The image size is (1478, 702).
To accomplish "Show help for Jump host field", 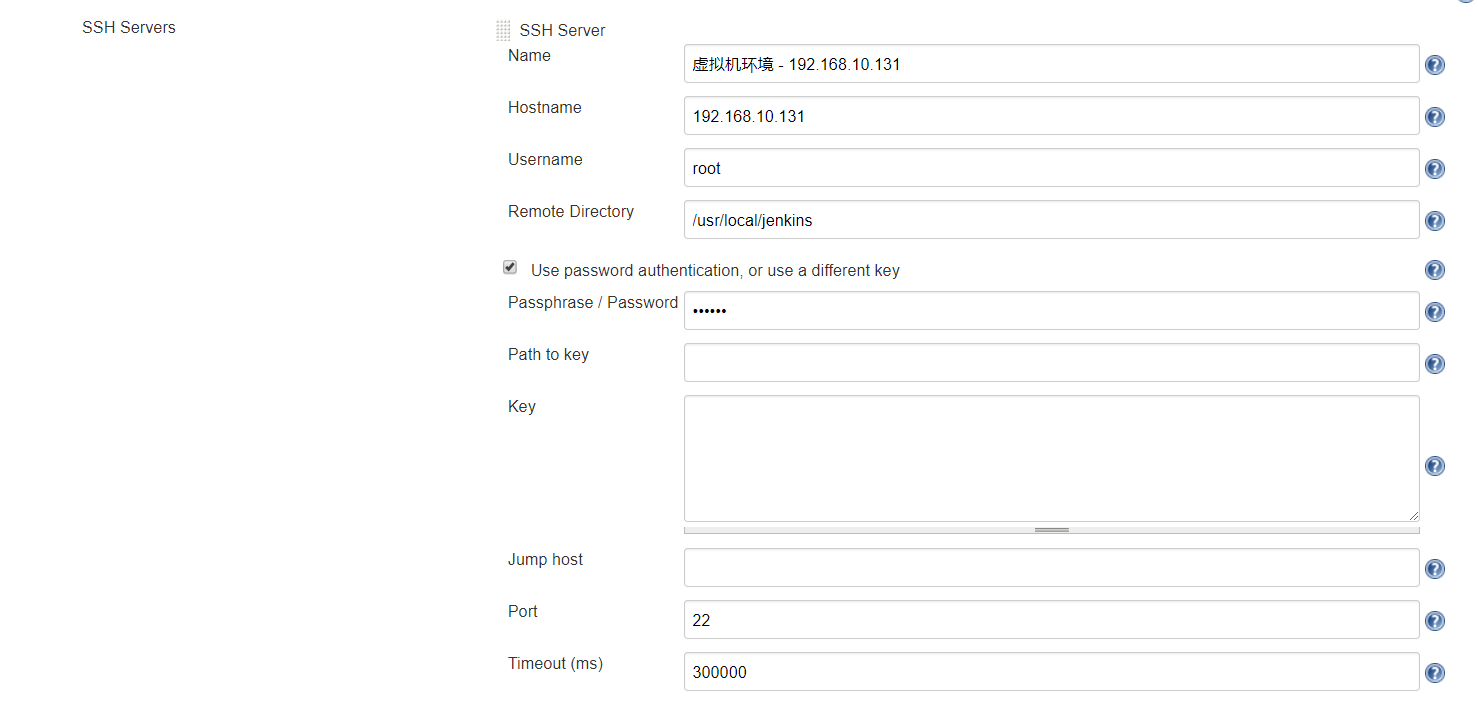I will [x=1434, y=569].
